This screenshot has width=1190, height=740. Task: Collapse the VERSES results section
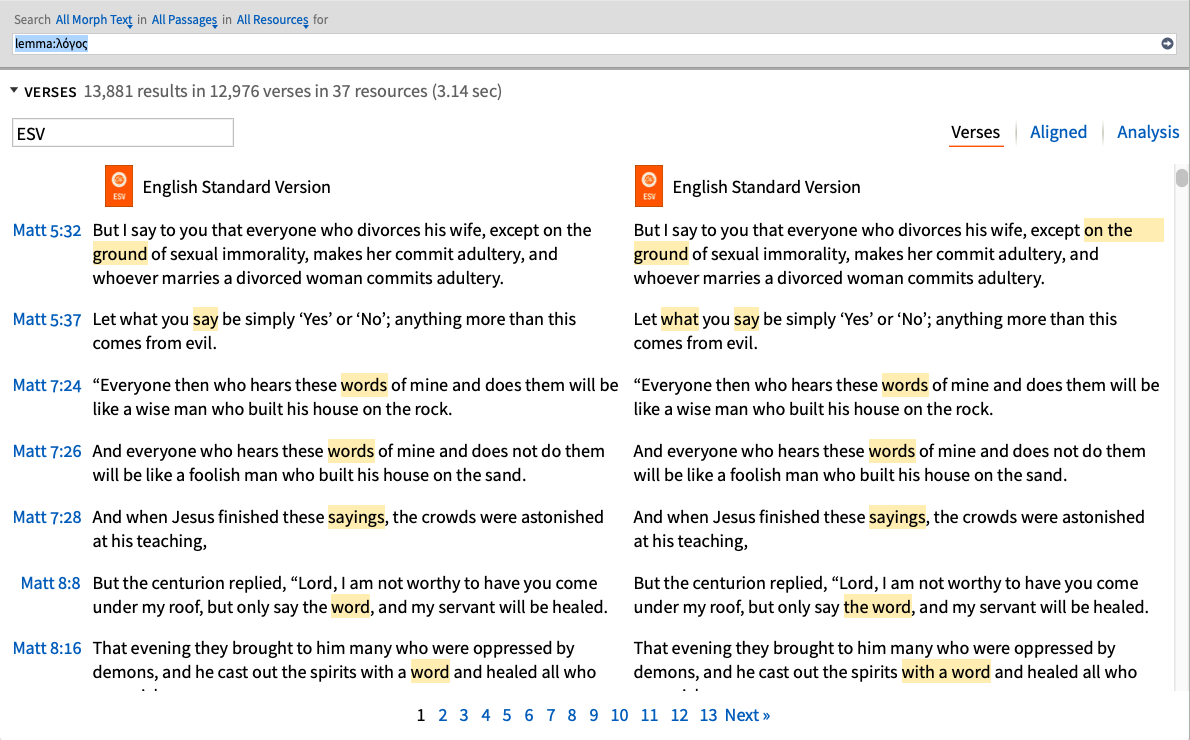[15, 91]
